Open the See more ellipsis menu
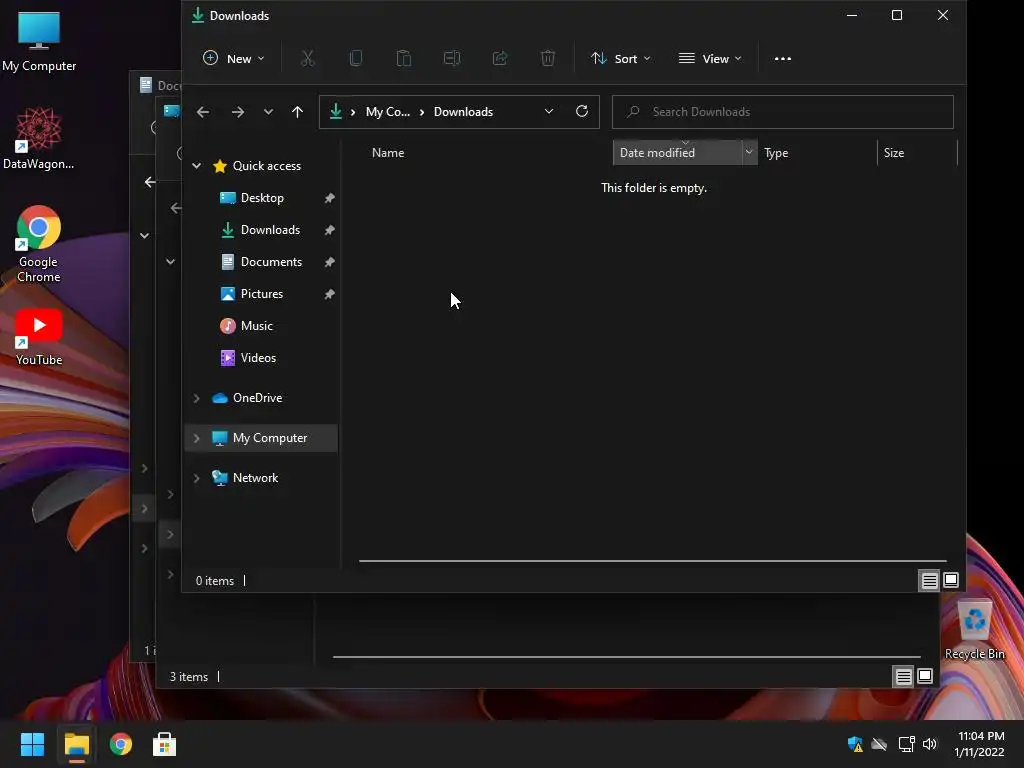The width and height of the screenshot is (1024, 768). 782,59
